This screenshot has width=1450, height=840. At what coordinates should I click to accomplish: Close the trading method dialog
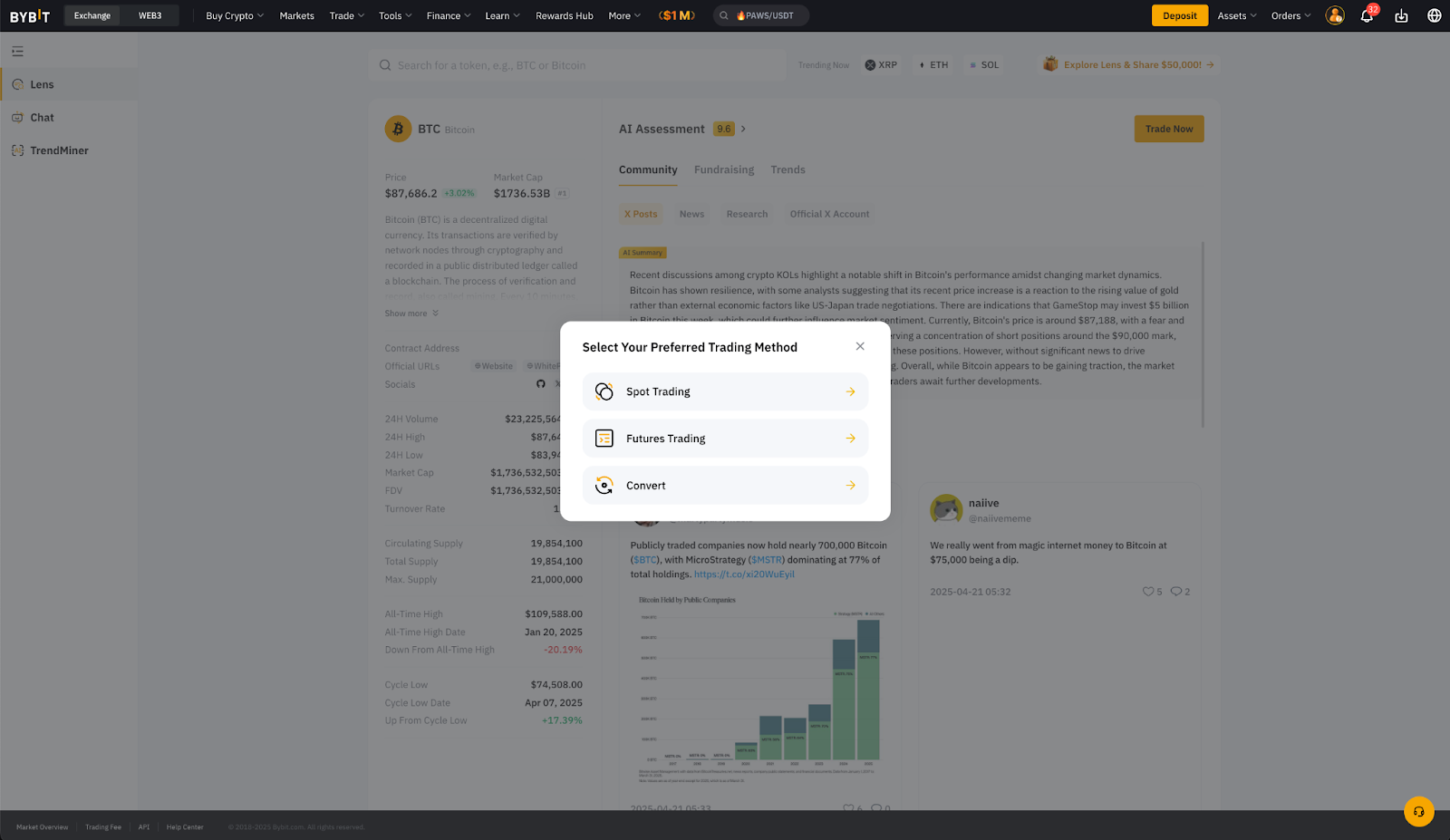(x=860, y=346)
